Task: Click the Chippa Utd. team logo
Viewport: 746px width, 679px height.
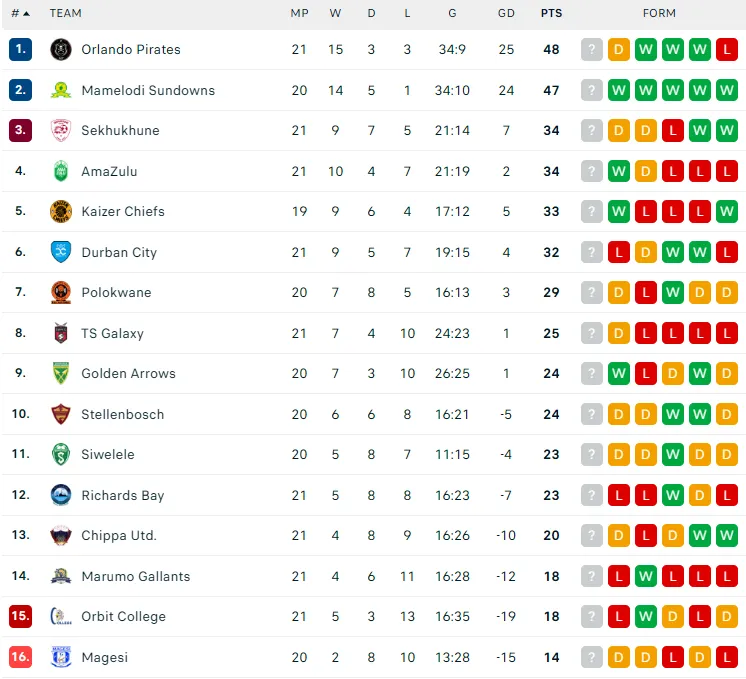Action: tap(61, 535)
